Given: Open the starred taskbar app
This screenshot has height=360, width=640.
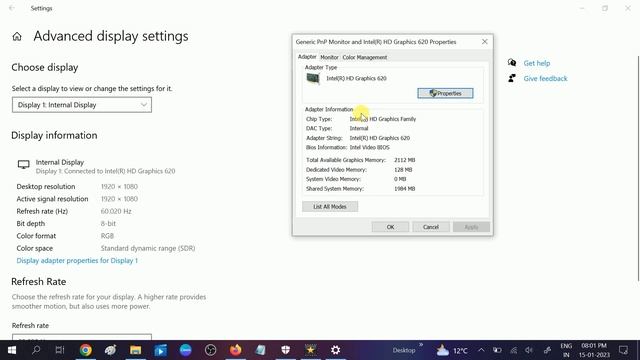Looking at the screenshot, I should pyautogui.click(x=311, y=350).
